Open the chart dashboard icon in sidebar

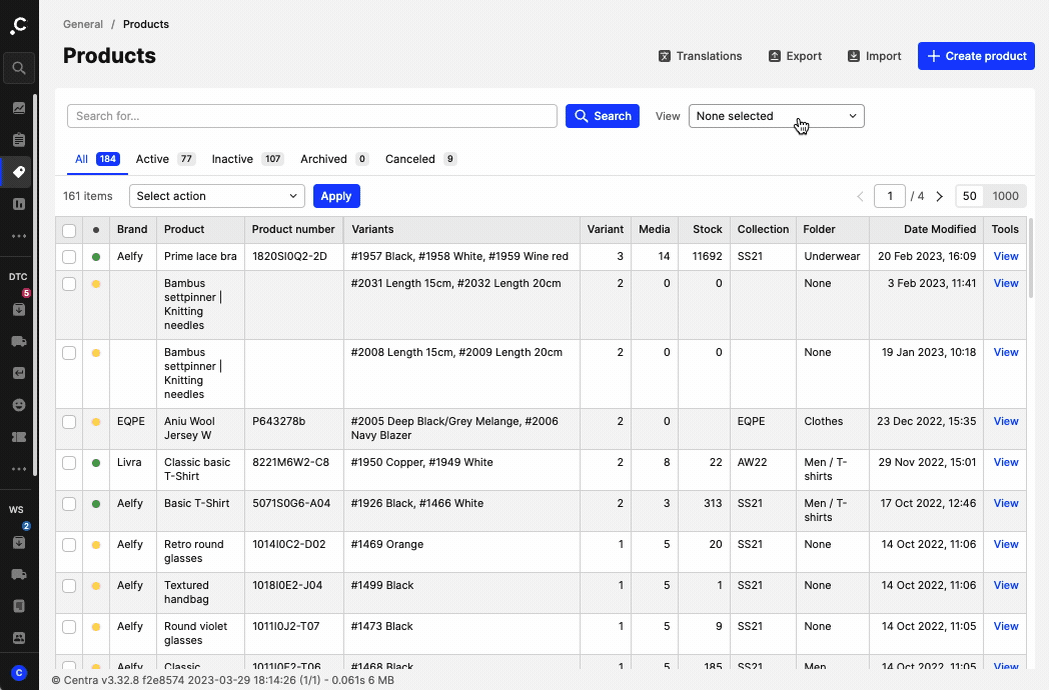pos(19,108)
